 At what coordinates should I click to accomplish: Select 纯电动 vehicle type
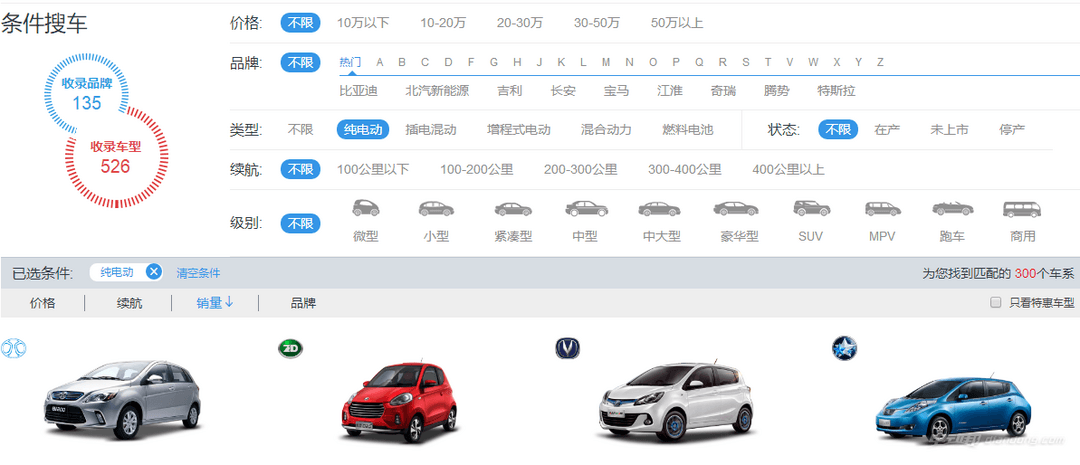point(363,130)
